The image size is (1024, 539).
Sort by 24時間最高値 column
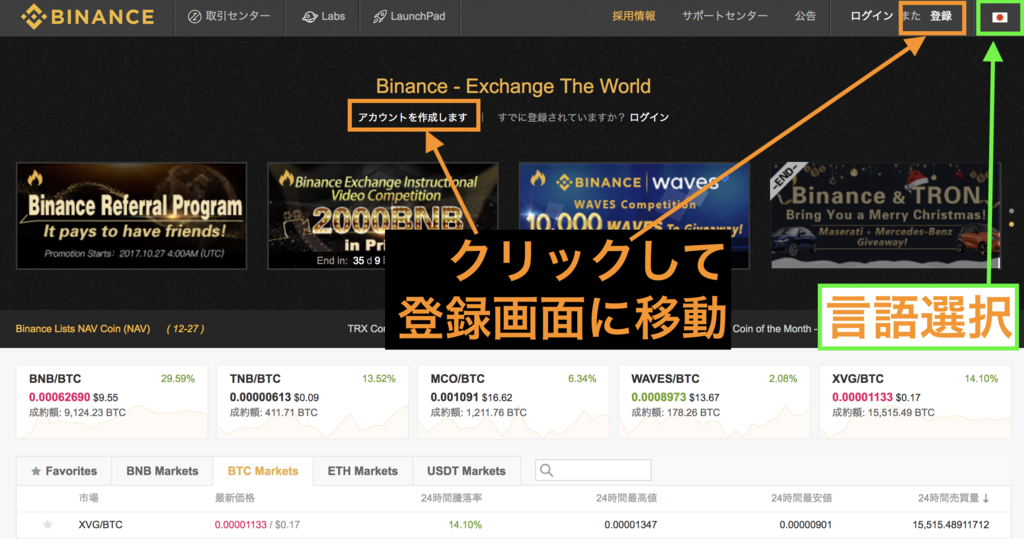tap(626, 498)
